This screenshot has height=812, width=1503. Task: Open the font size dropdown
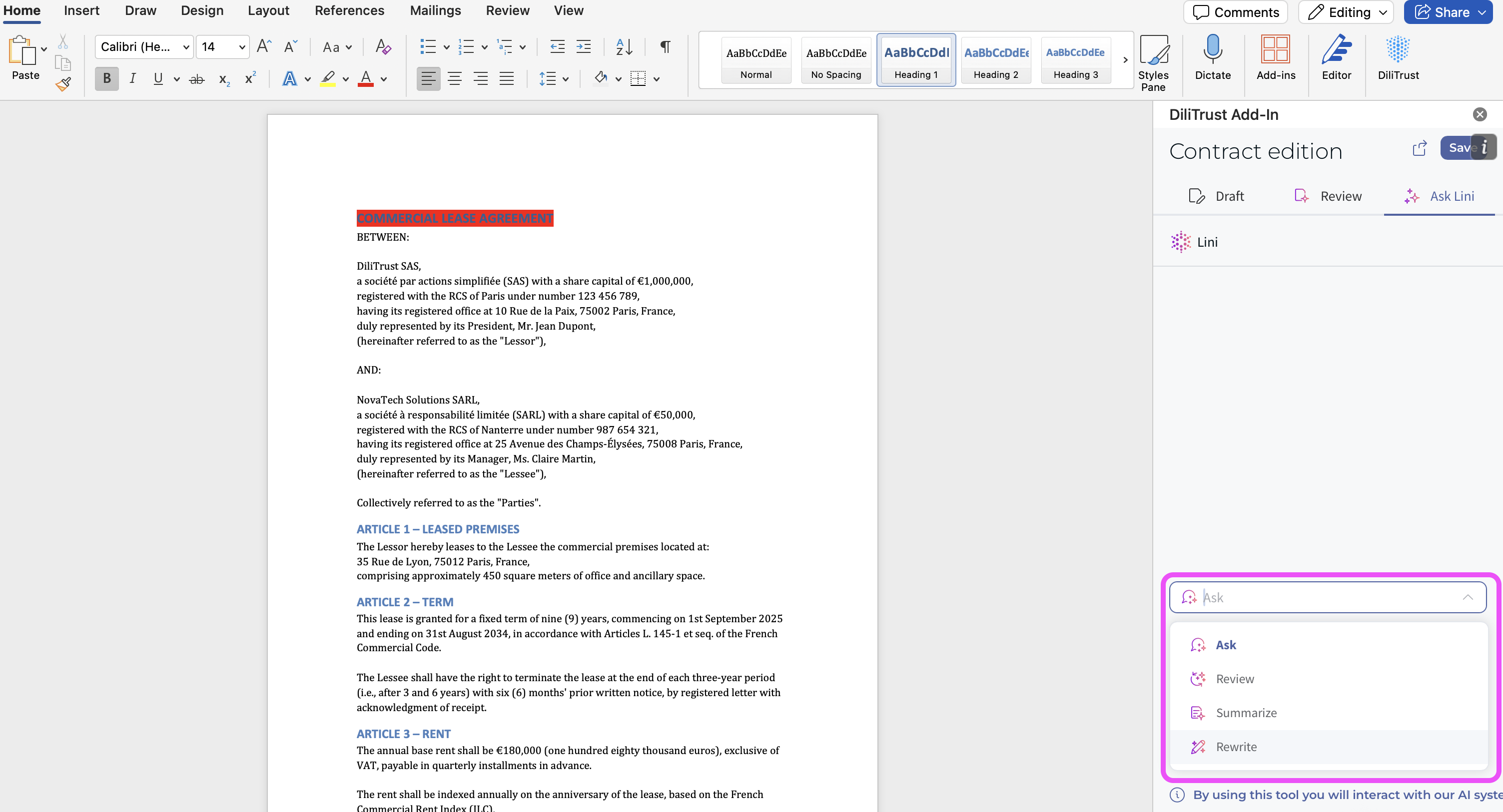tap(241, 47)
